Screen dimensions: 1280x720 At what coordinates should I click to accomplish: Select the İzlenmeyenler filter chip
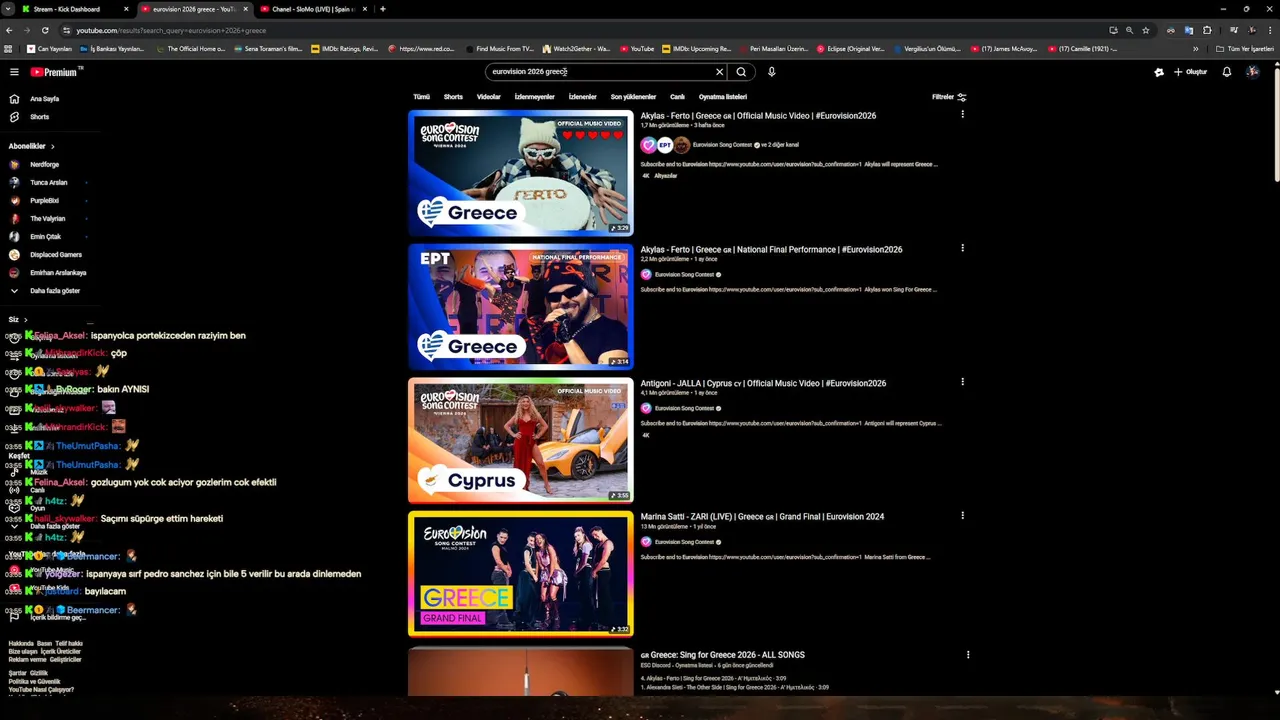tap(534, 97)
